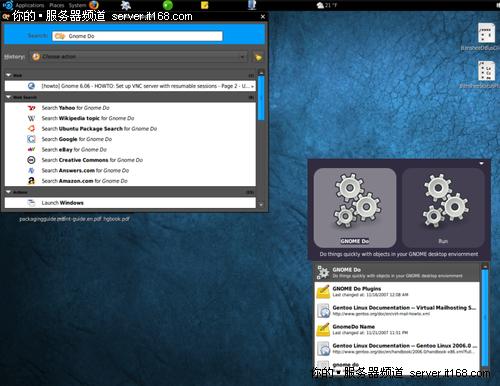The image size is (500, 386).
Task: Select the Run action gears pane
Action: click(x=443, y=207)
